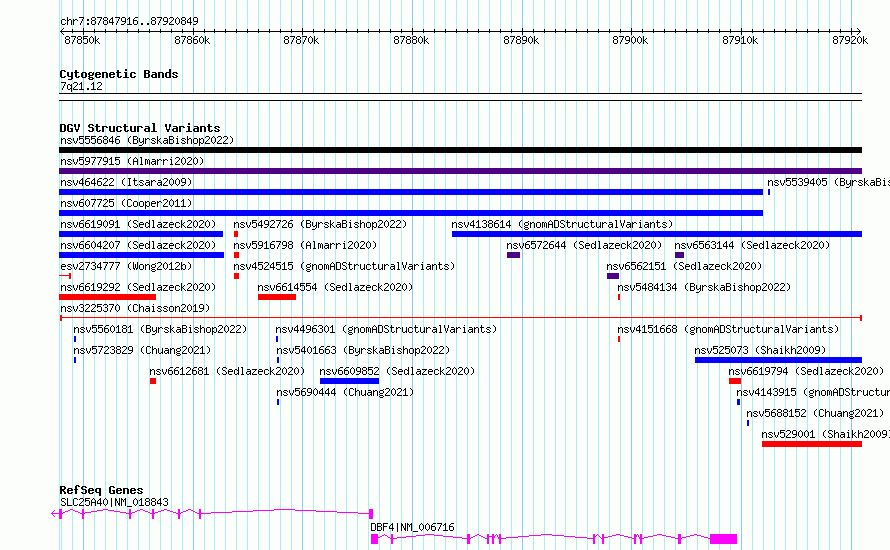Click the nsv464622 (Itsara2009) label
The height and width of the screenshot is (550, 890).
point(126,182)
